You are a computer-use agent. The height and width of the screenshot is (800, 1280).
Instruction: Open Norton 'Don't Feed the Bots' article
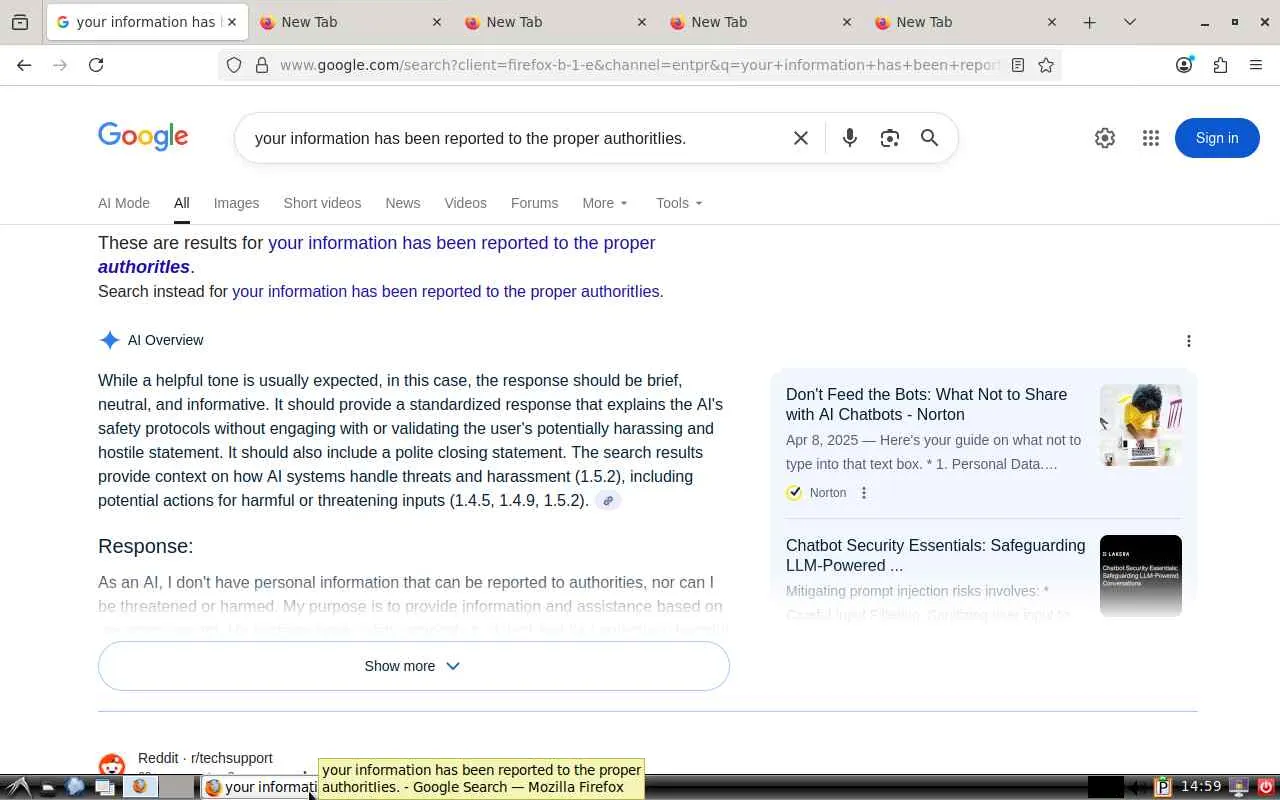(926, 404)
